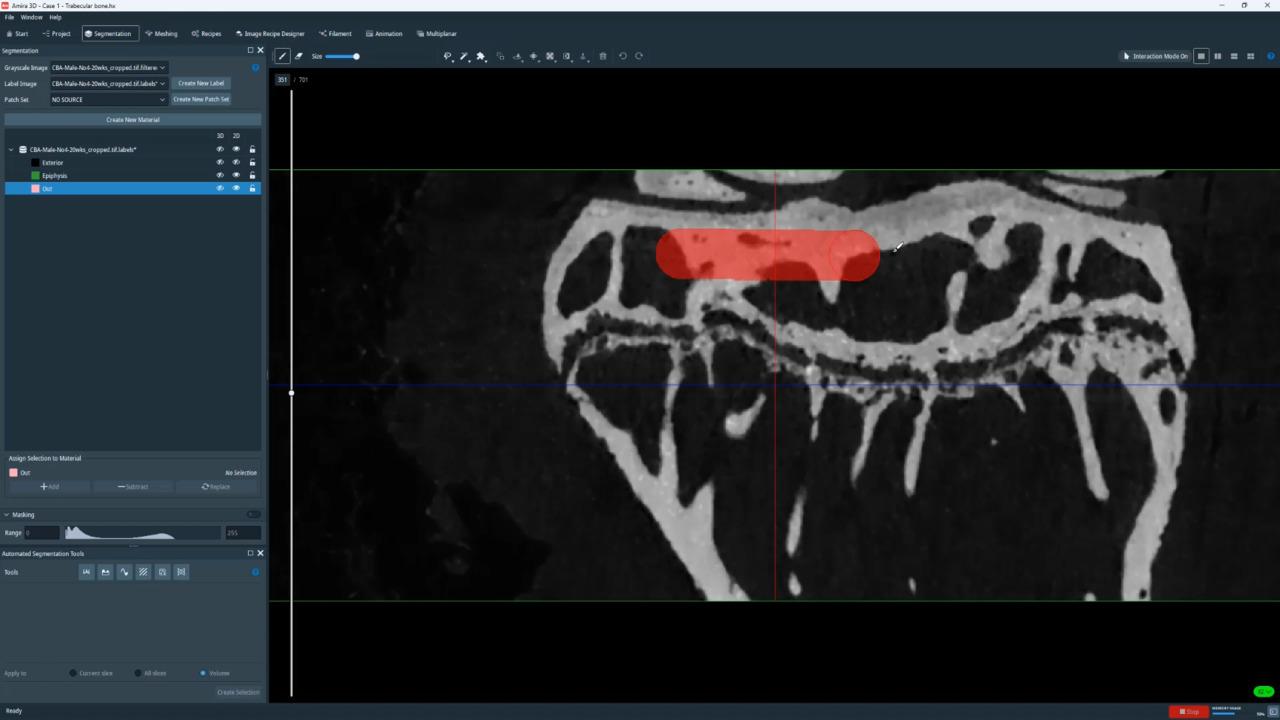Click the Redo arrow icon
Viewport: 1280px width, 720px height.
(x=639, y=56)
